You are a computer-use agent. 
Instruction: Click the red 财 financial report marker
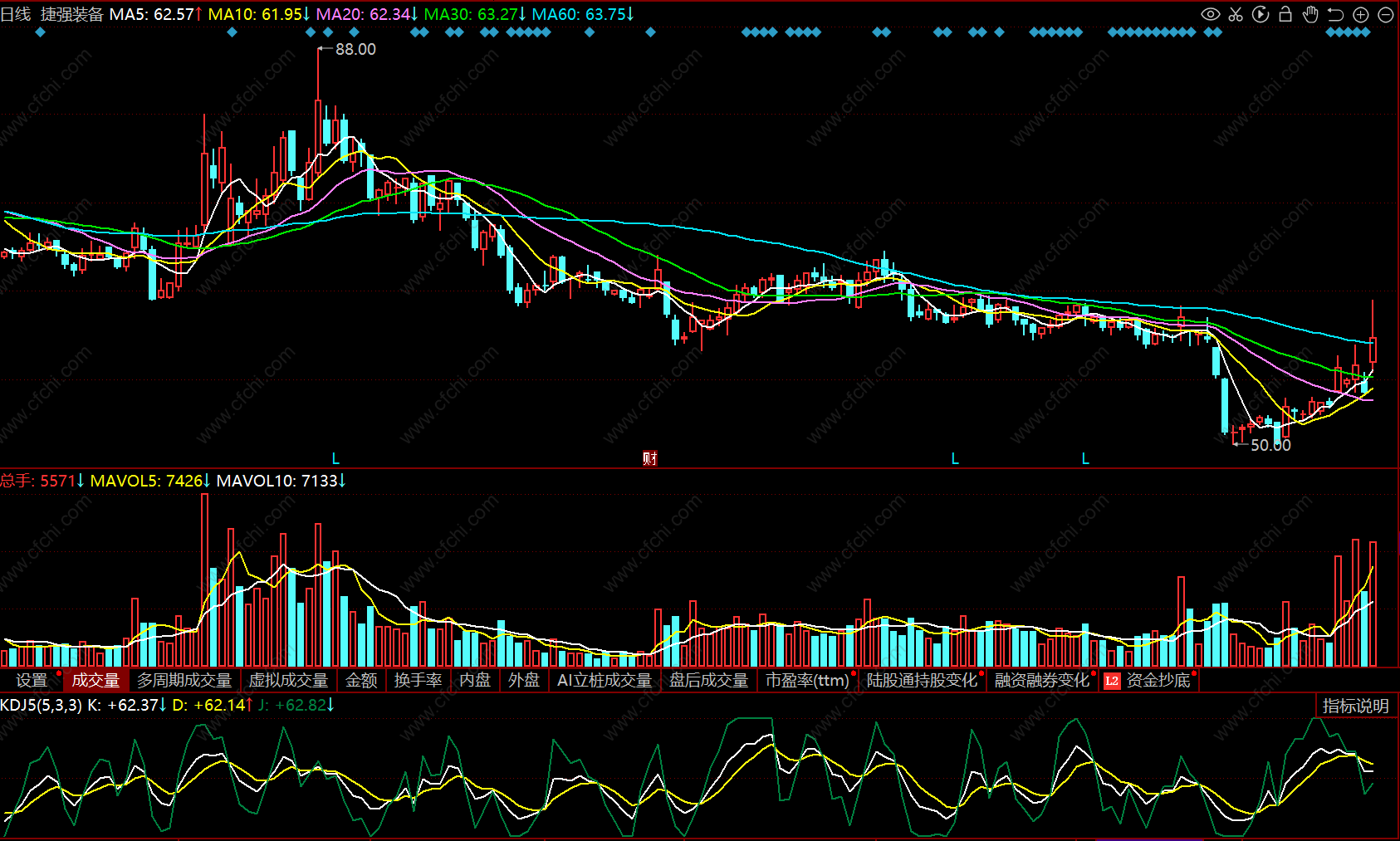click(649, 458)
